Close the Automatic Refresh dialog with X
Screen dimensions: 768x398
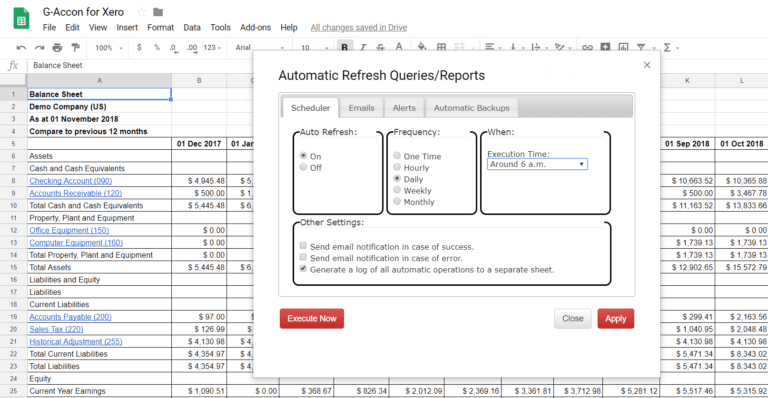click(647, 65)
